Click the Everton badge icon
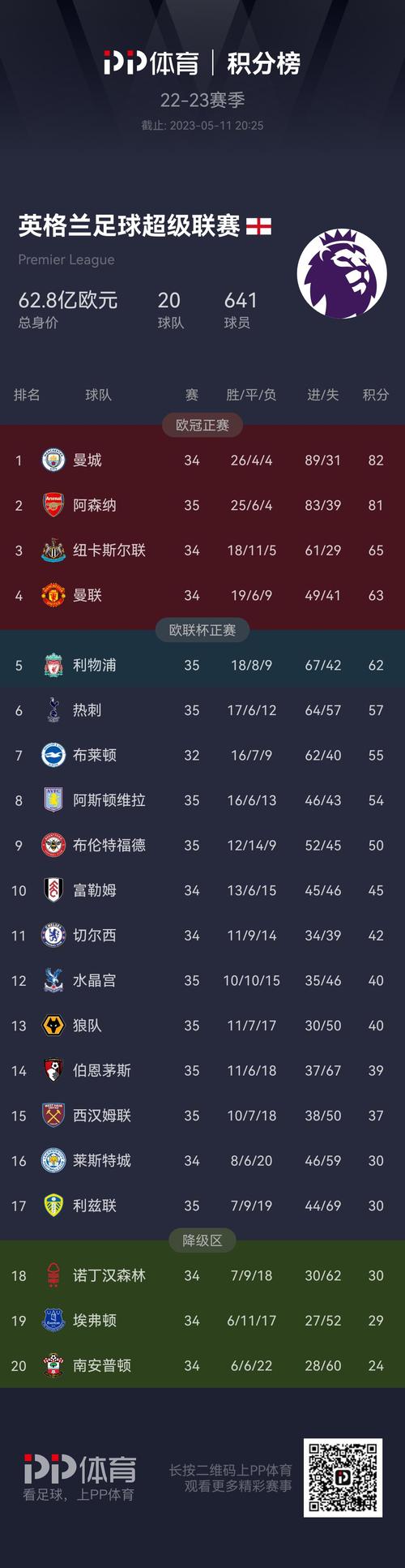The height and width of the screenshot is (1568, 405). point(53,1321)
